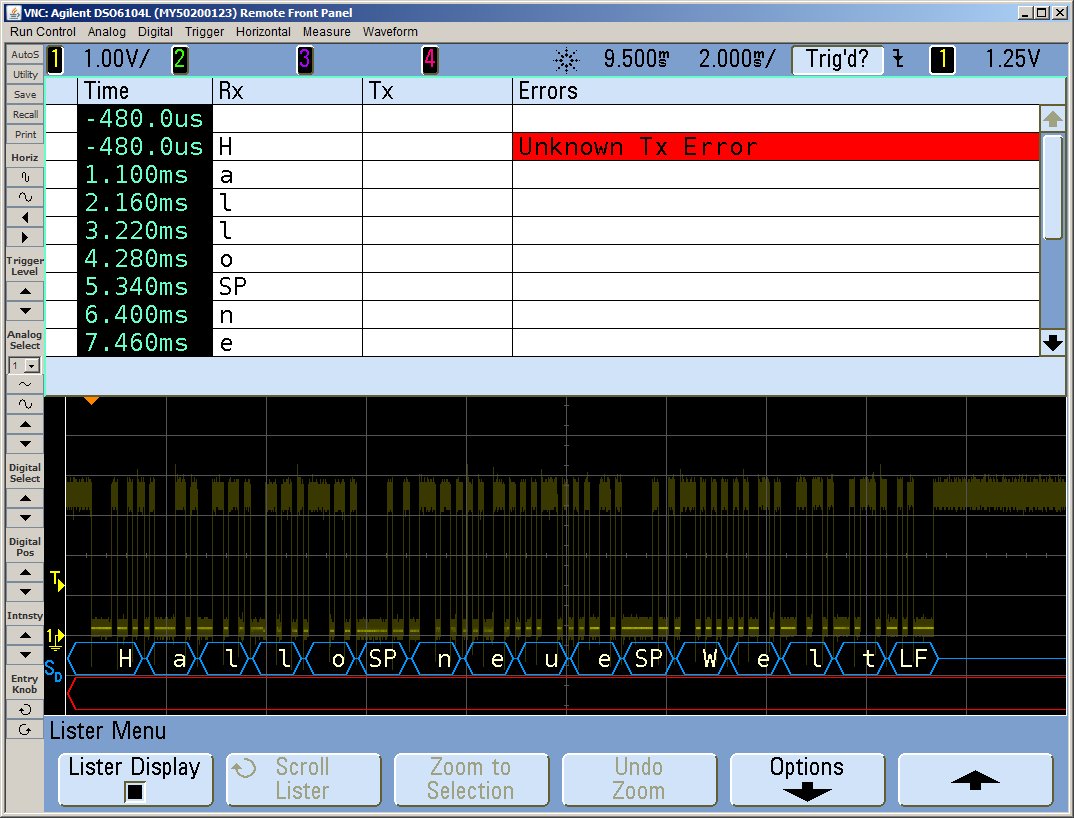The height and width of the screenshot is (818, 1074).
Task: Click the AutoS autoscale button
Action: point(25,54)
